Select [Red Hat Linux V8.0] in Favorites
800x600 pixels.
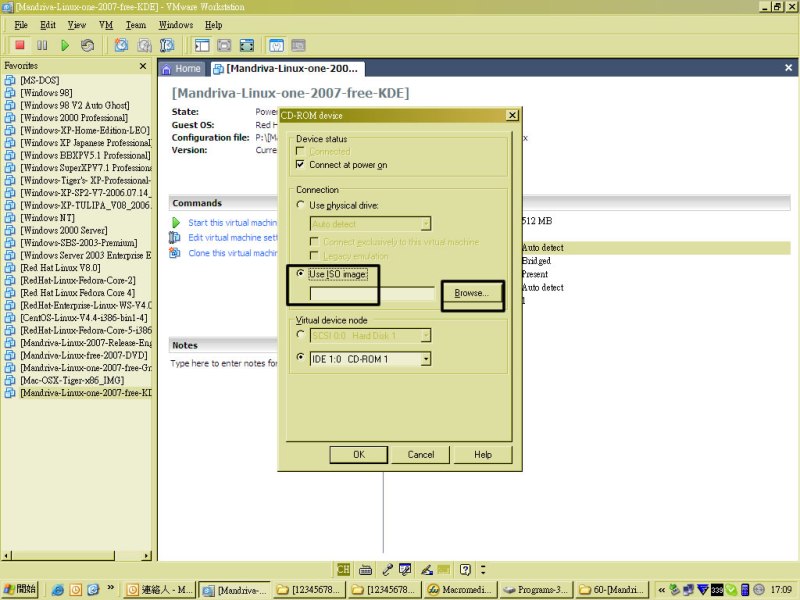pyautogui.click(x=60, y=268)
